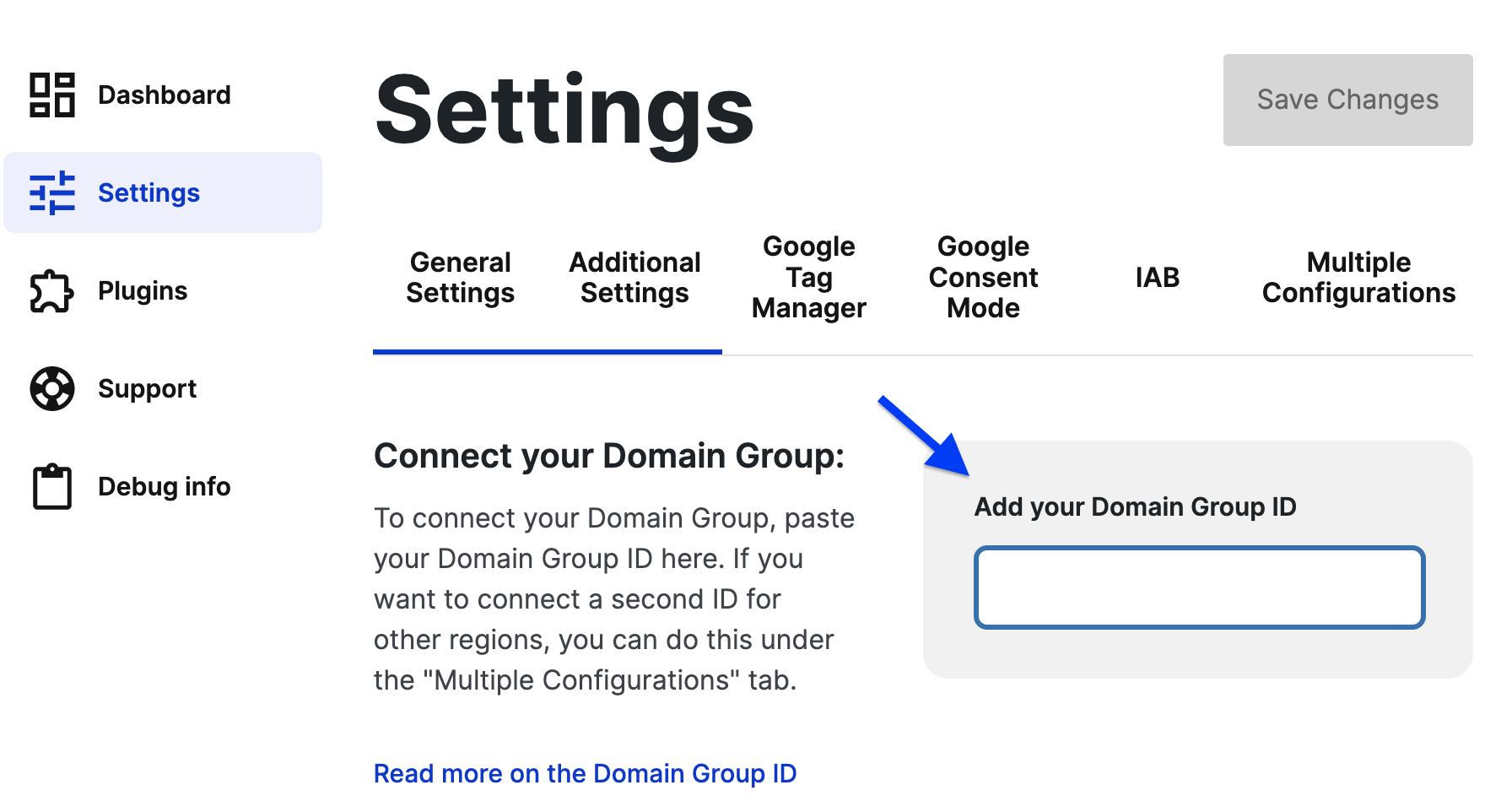This screenshot has height=812, width=1512.
Task: Click the Support lifesaver icon
Action: [51, 389]
